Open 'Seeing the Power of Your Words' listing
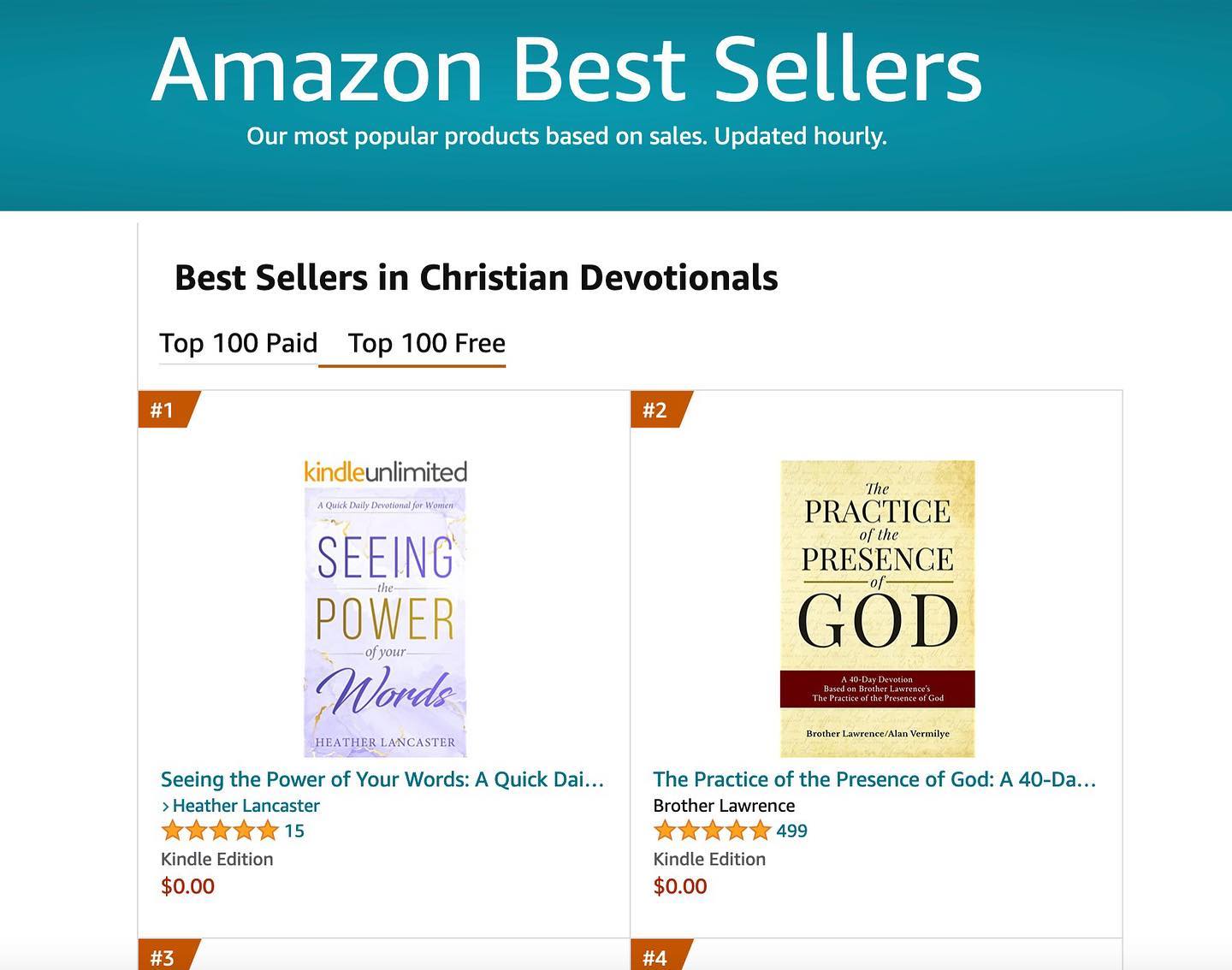The height and width of the screenshot is (970, 1232). point(382,779)
